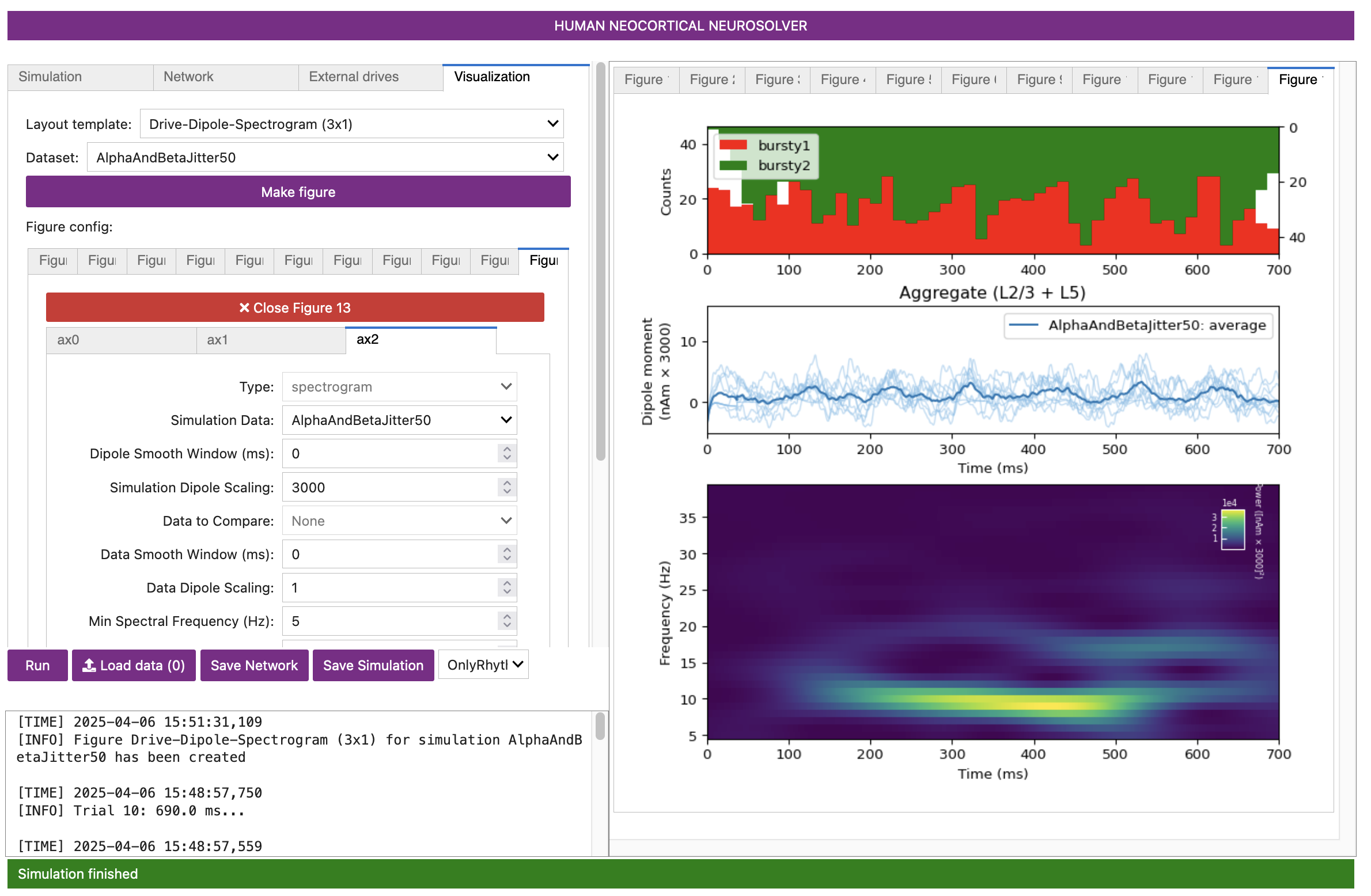Open the Layout template dropdown
1371x896 pixels.
click(351, 124)
